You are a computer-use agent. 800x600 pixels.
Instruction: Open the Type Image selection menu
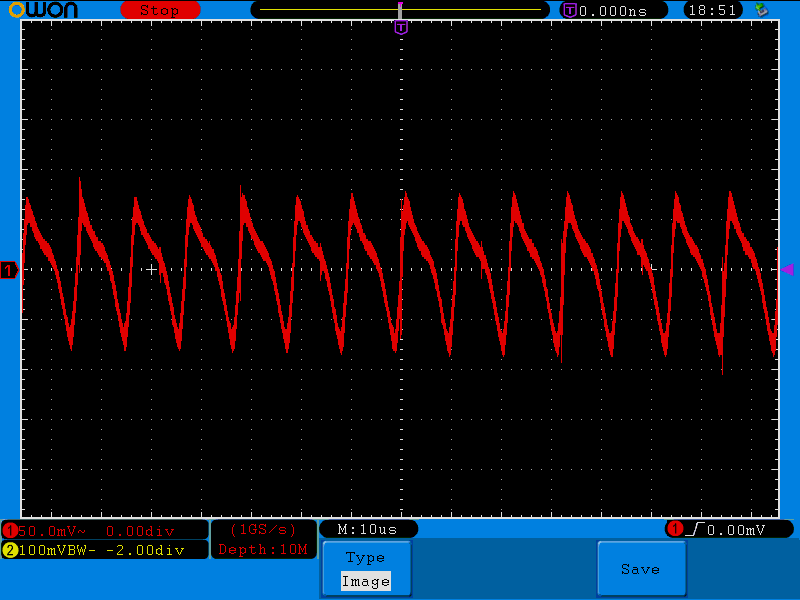[x=365, y=570]
